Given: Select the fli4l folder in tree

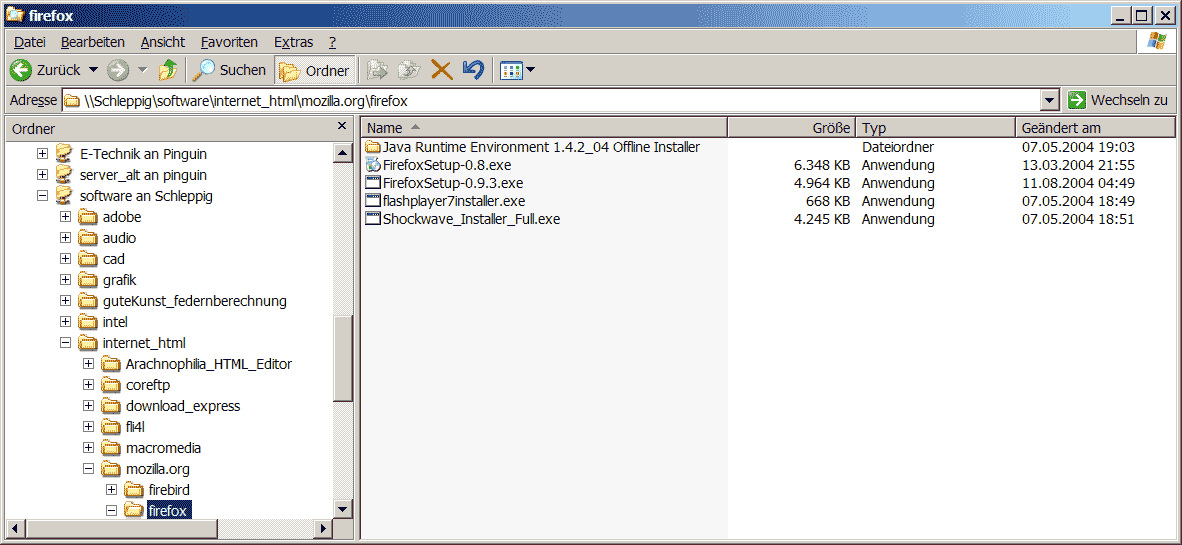Looking at the screenshot, I should point(135,427).
